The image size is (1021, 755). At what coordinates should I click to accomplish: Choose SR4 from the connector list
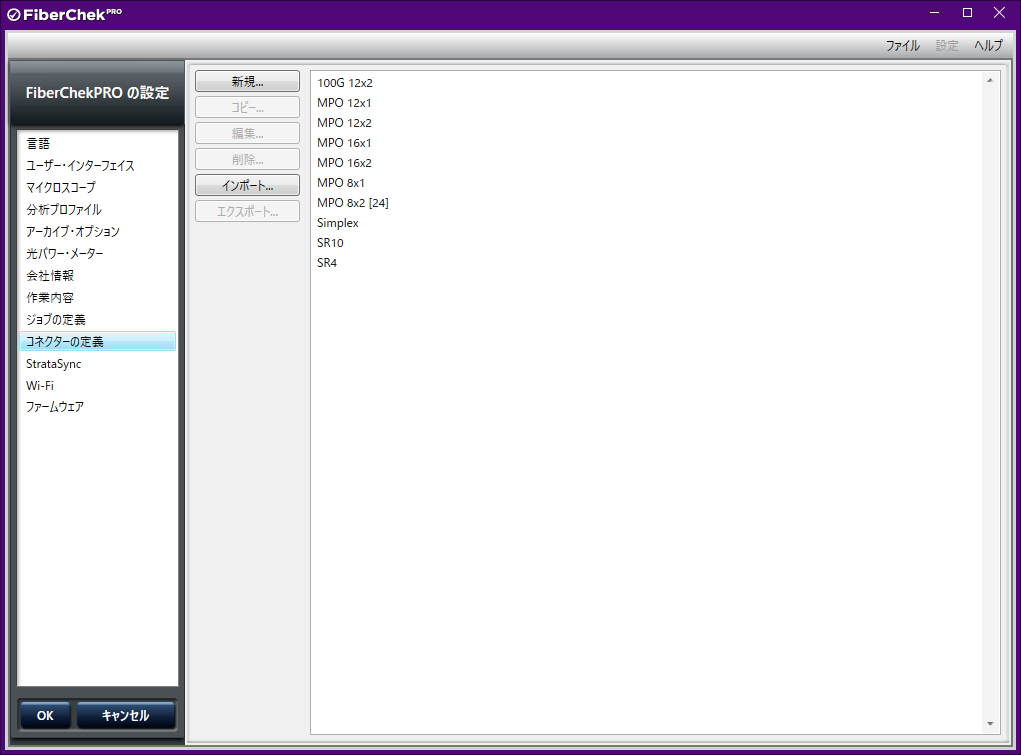point(327,263)
